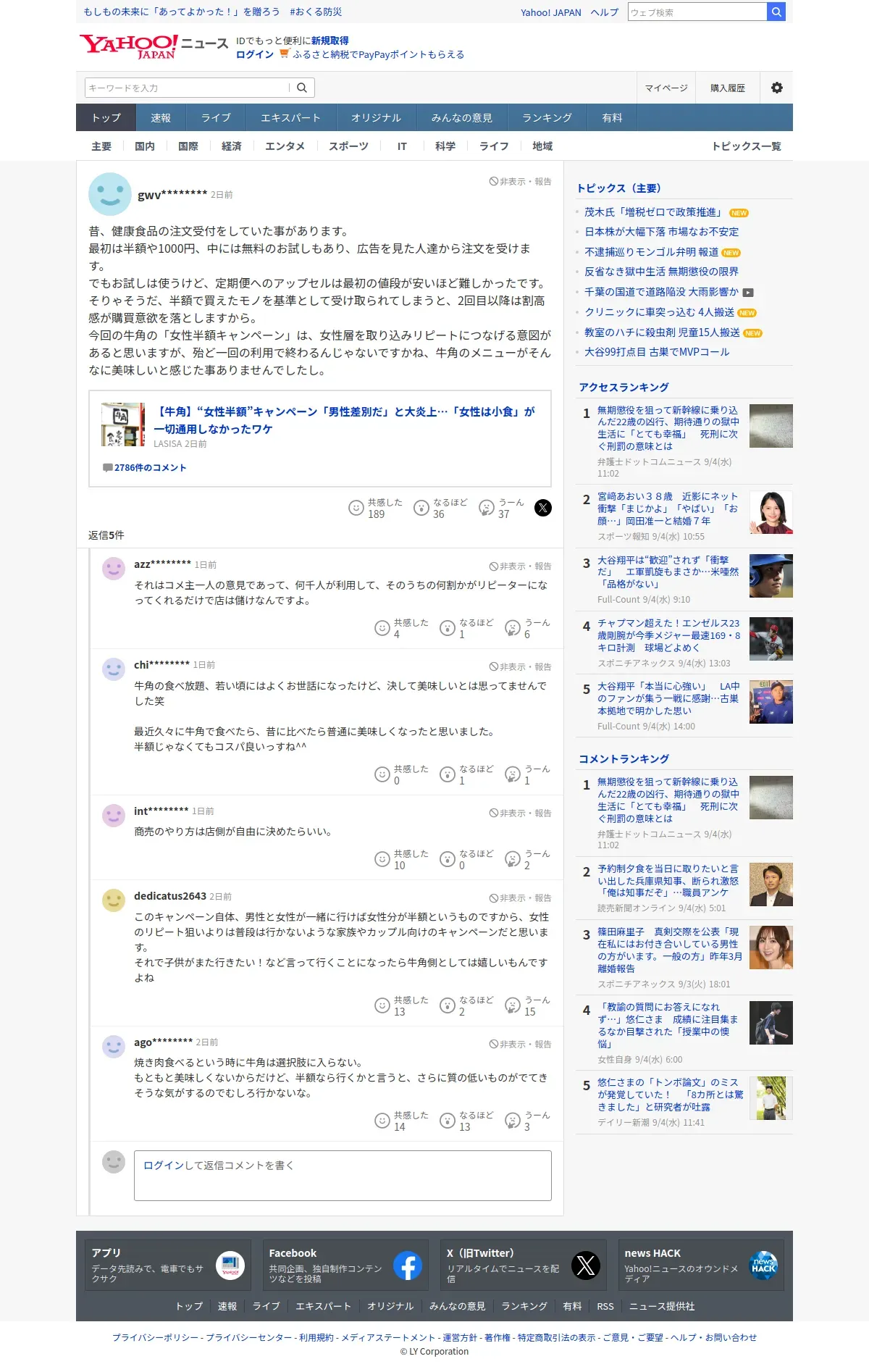Open the news HACK footer icon
Screen dimensions: 869x1372
click(x=763, y=1266)
